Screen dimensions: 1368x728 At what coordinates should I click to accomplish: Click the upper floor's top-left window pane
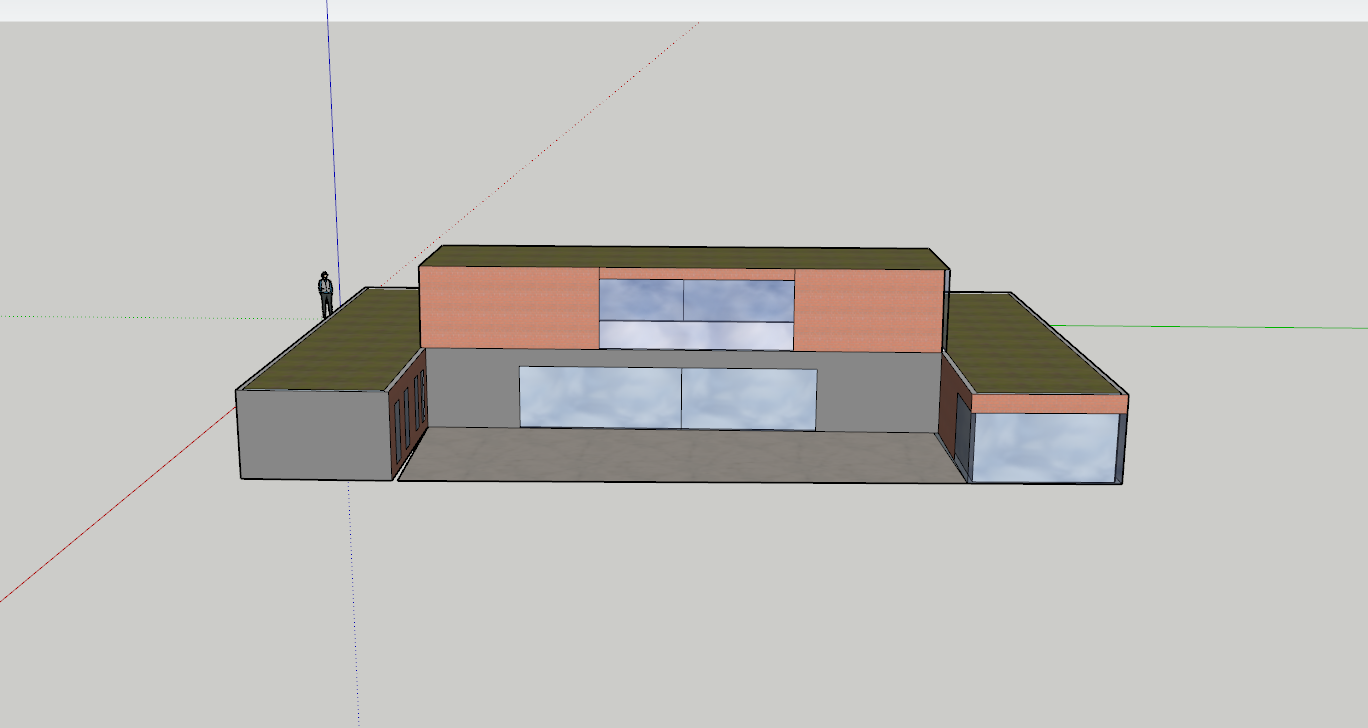[x=641, y=298]
